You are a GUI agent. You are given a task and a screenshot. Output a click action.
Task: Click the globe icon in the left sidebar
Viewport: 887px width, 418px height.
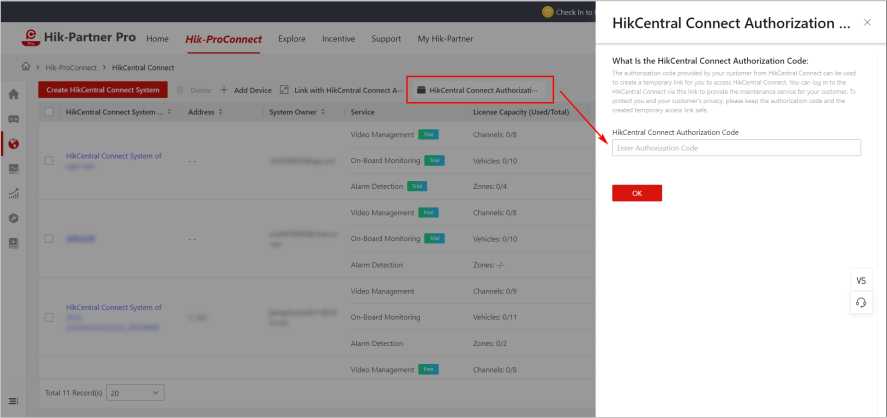[13, 144]
